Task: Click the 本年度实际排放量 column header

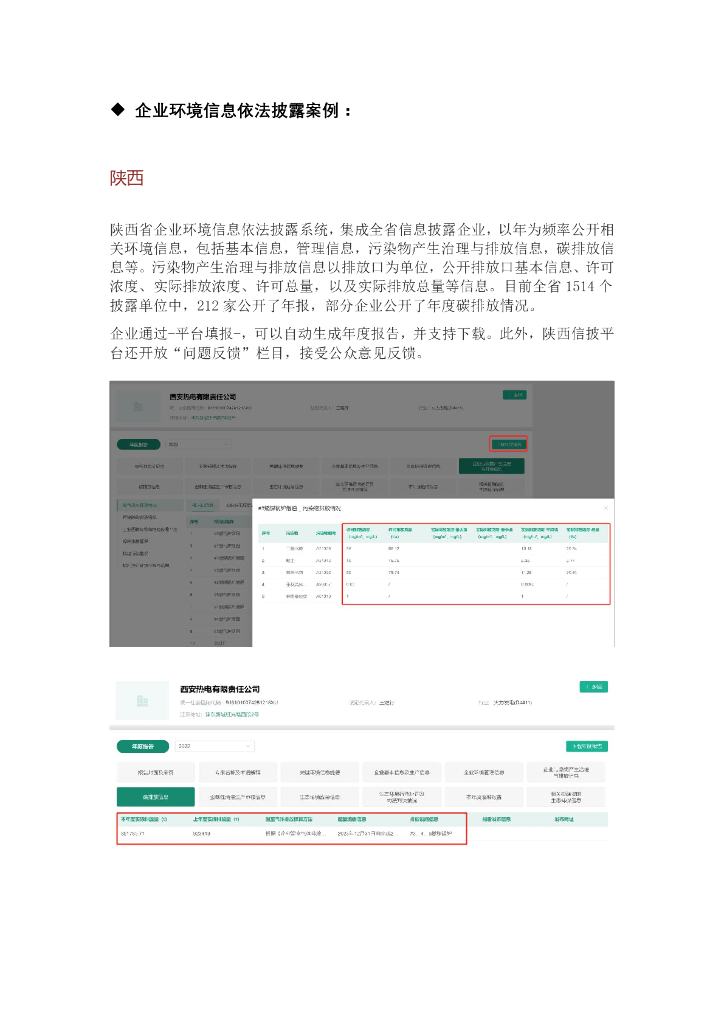Action: 144,819
